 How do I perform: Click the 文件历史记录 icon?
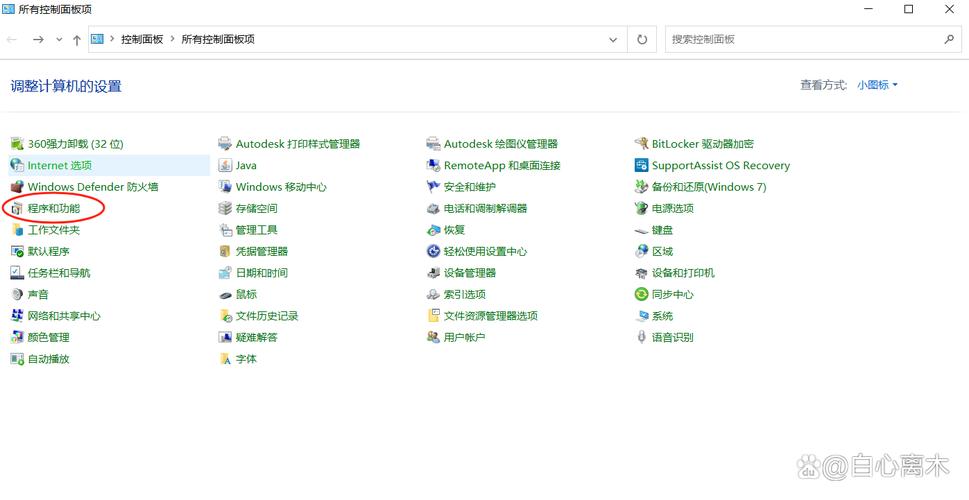pyautogui.click(x=225, y=316)
